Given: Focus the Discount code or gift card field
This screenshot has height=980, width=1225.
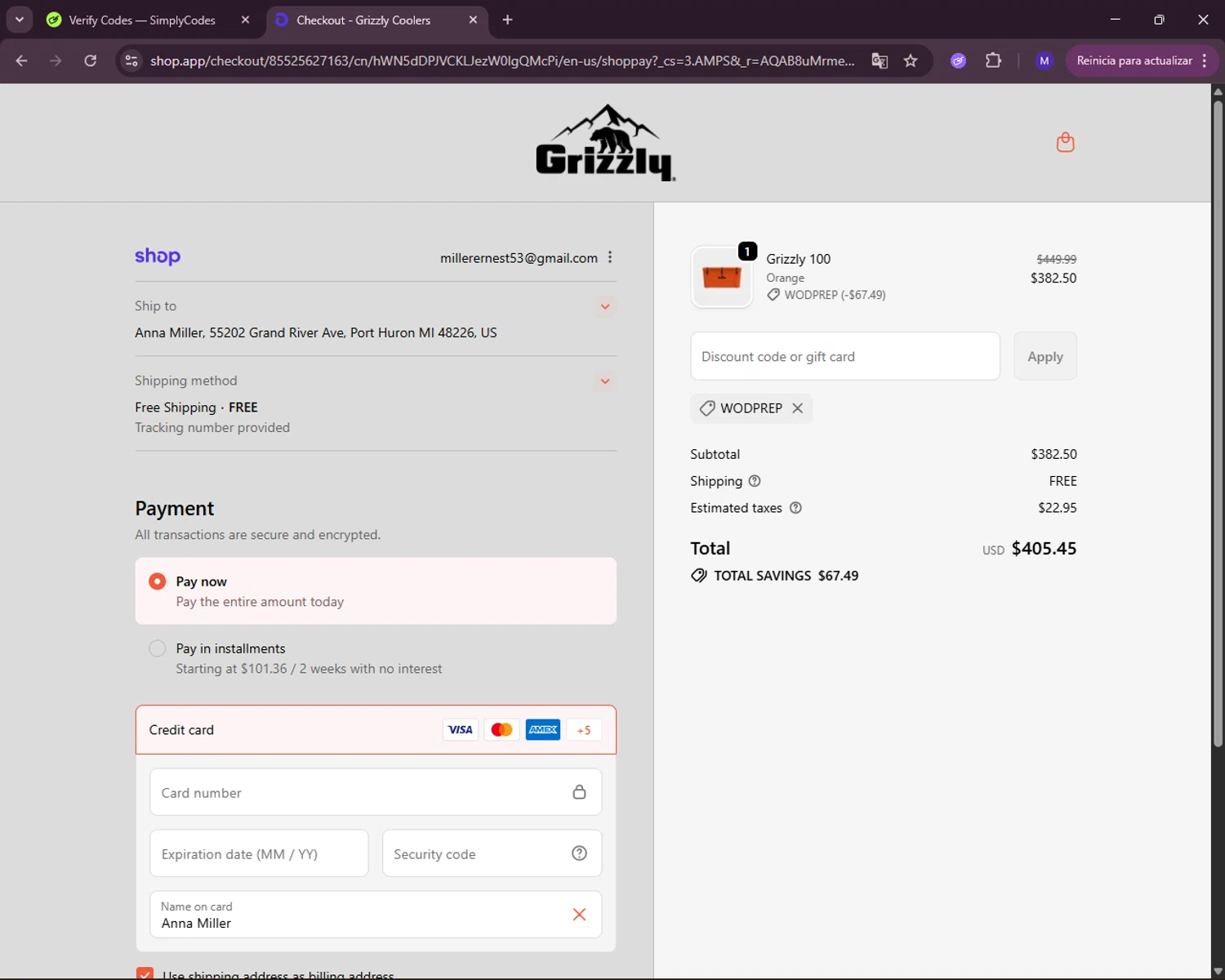Looking at the screenshot, I should (845, 356).
